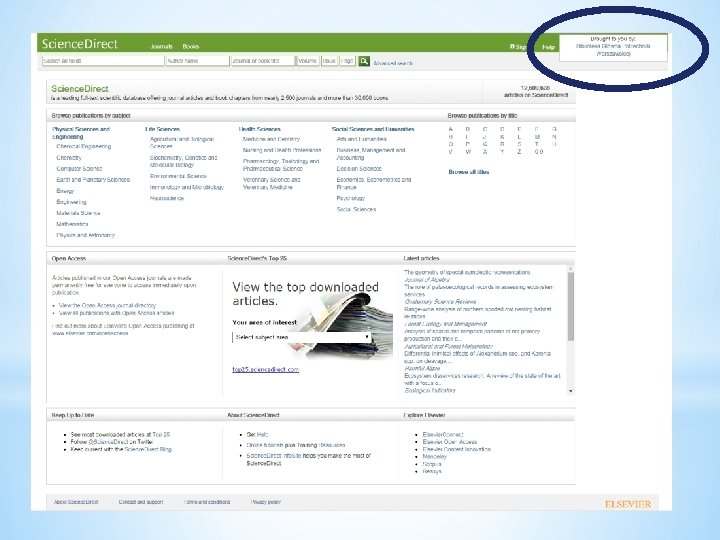
Task: Browse titles starting with letter A
Action: click(x=450, y=129)
